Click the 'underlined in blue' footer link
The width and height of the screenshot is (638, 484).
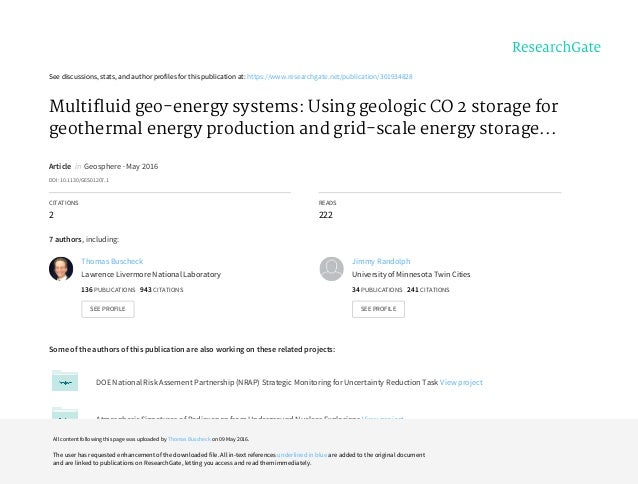point(302,455)
